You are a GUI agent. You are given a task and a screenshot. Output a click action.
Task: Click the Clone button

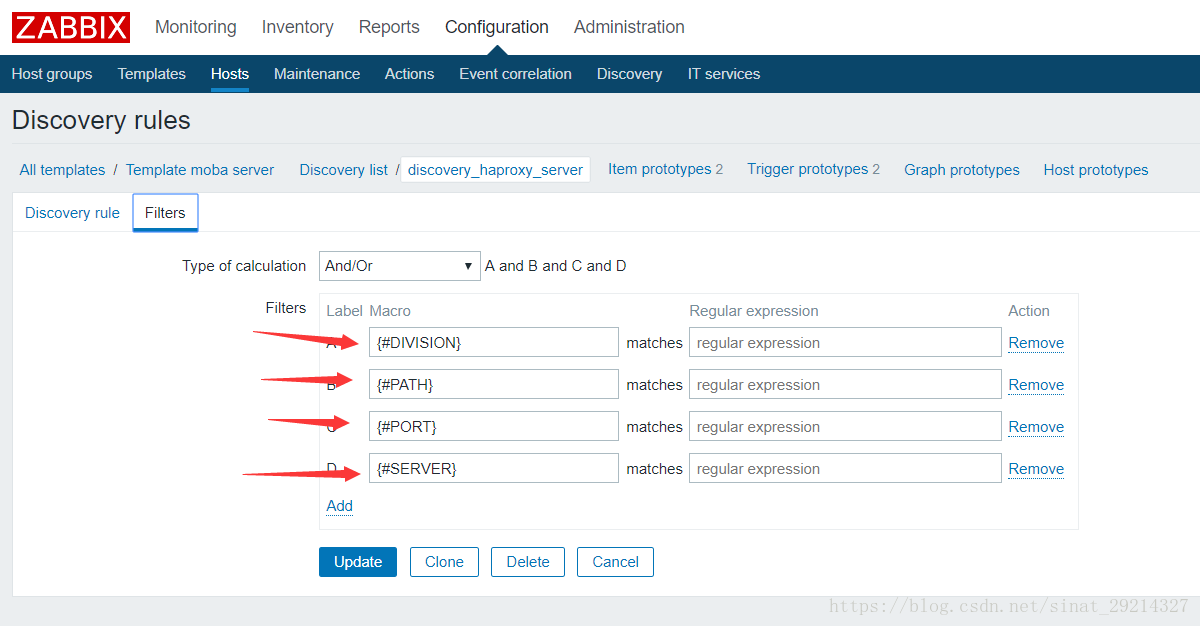444,562
